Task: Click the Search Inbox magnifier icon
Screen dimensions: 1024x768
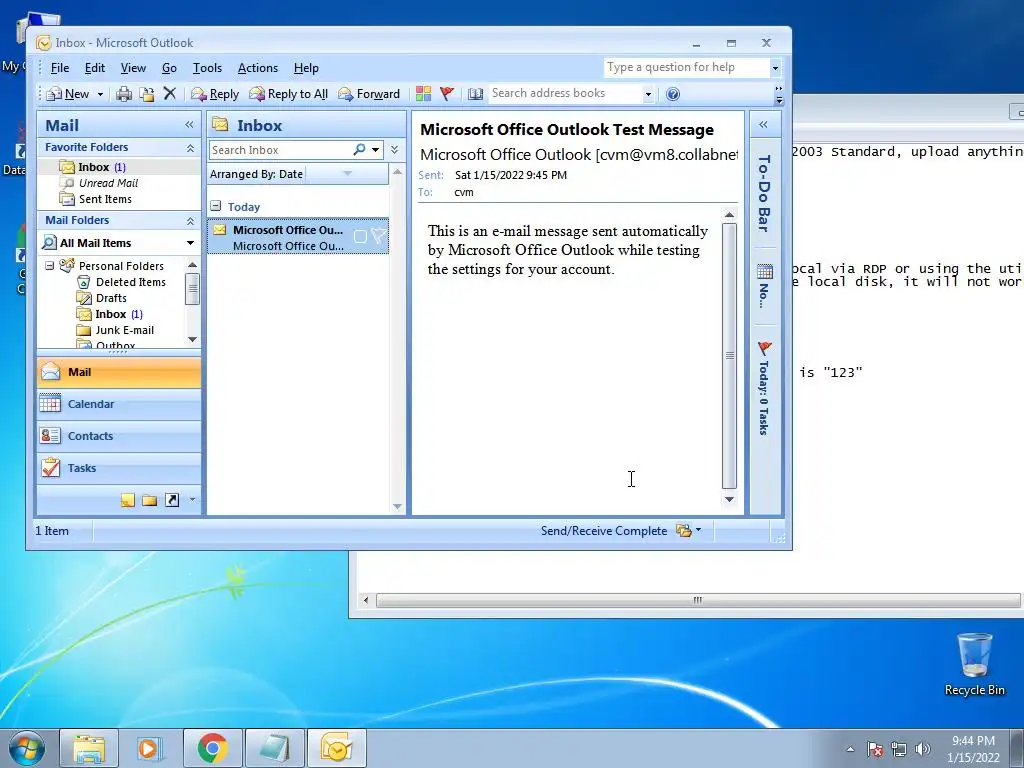Action: 359,150
